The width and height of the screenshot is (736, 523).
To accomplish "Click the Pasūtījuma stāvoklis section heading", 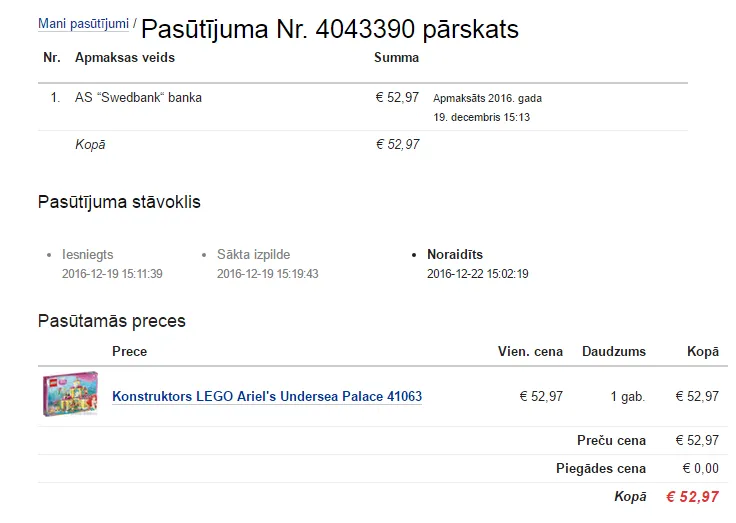I will pos(119,202).
